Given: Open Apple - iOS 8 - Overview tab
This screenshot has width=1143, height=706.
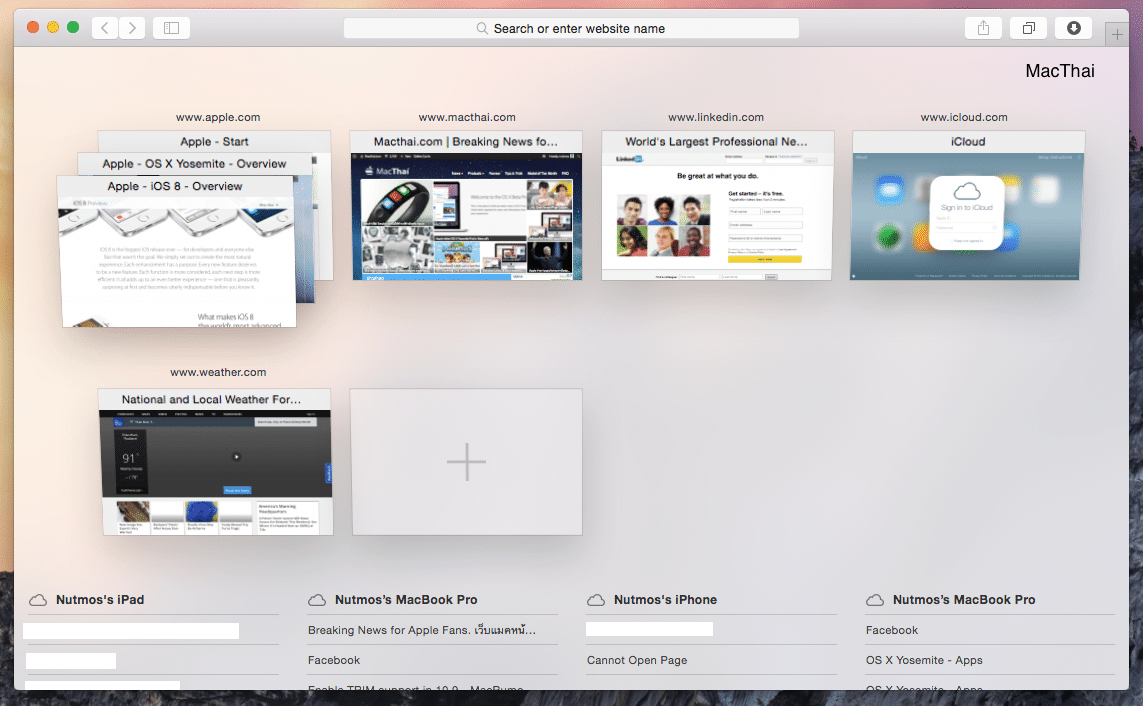Looking at the screenshot, I should [x=175, y=187].
